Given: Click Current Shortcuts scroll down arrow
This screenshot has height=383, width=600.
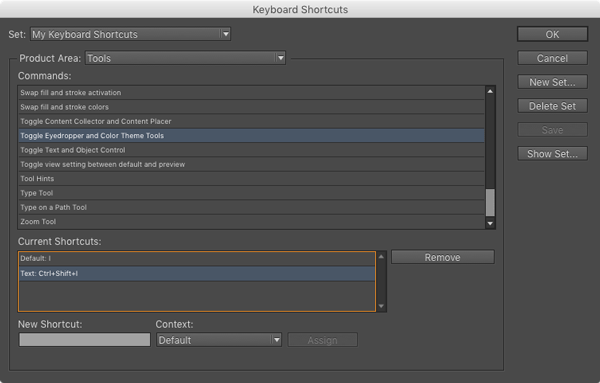Looking at the screenshot, I should tap(381, 306).
